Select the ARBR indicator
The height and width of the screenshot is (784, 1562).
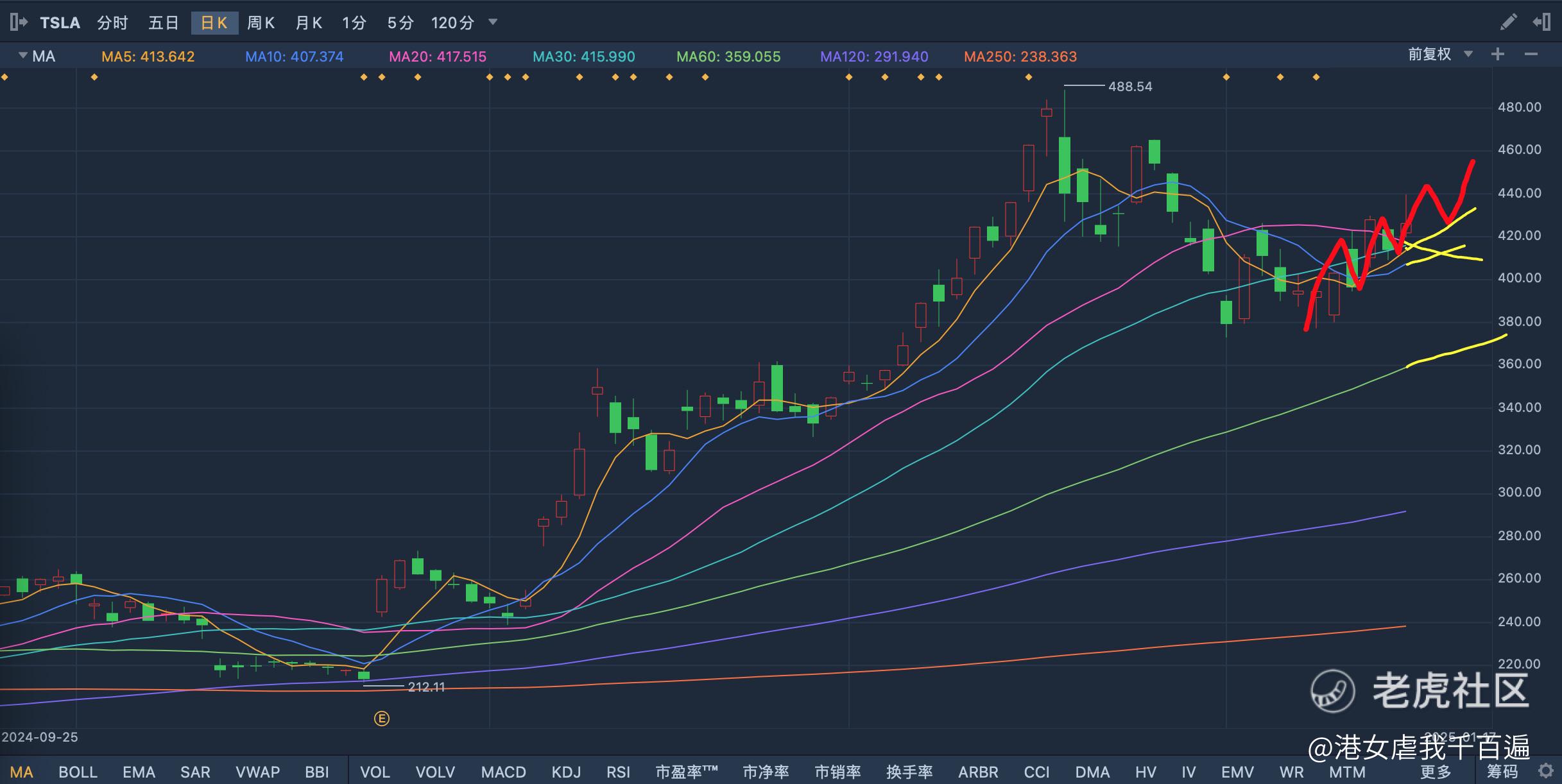click(x=978, y=772)
